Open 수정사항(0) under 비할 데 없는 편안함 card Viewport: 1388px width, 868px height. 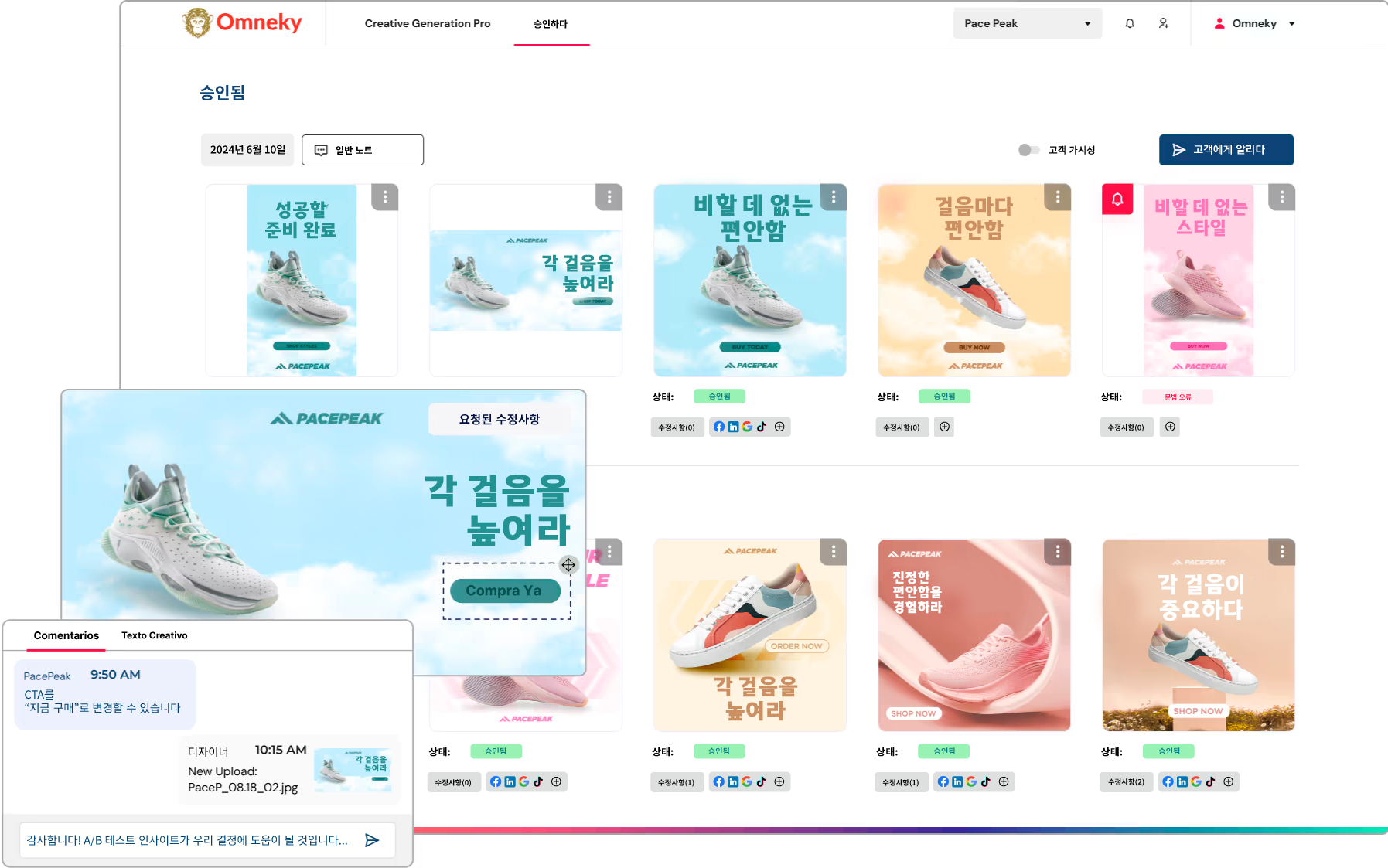[677, 427]
